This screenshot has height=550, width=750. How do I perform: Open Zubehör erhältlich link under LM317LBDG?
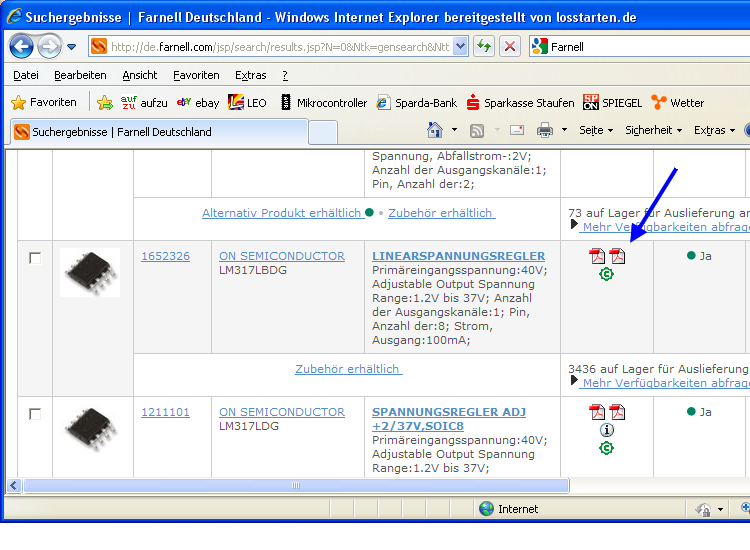349,369
